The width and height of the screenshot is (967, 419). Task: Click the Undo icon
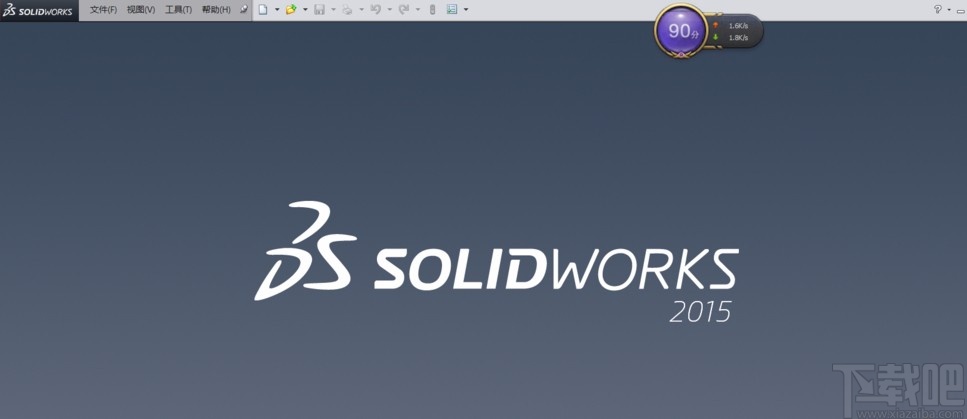376,10
